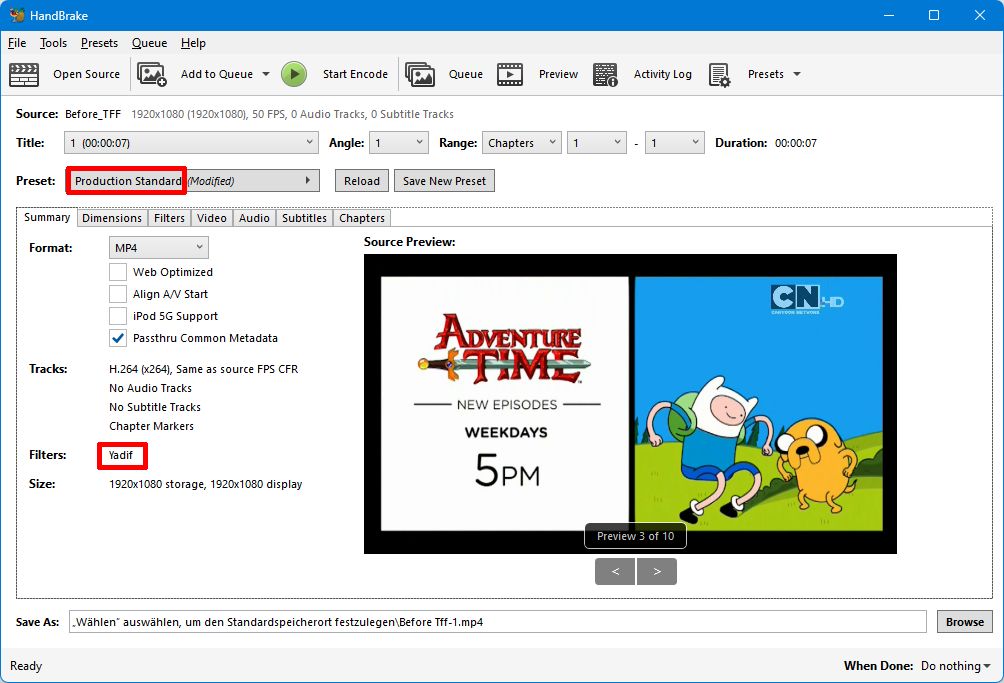Viewport: 1004px width, 683px height.
Task: Click the Duration 00:00:07 value
Action: [796, 143]
